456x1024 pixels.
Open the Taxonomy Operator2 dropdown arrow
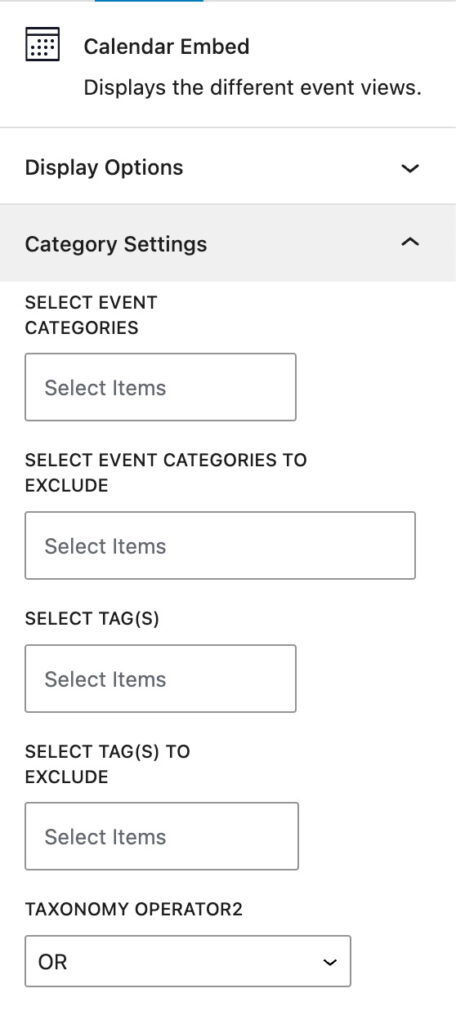(x=331, y=962)
